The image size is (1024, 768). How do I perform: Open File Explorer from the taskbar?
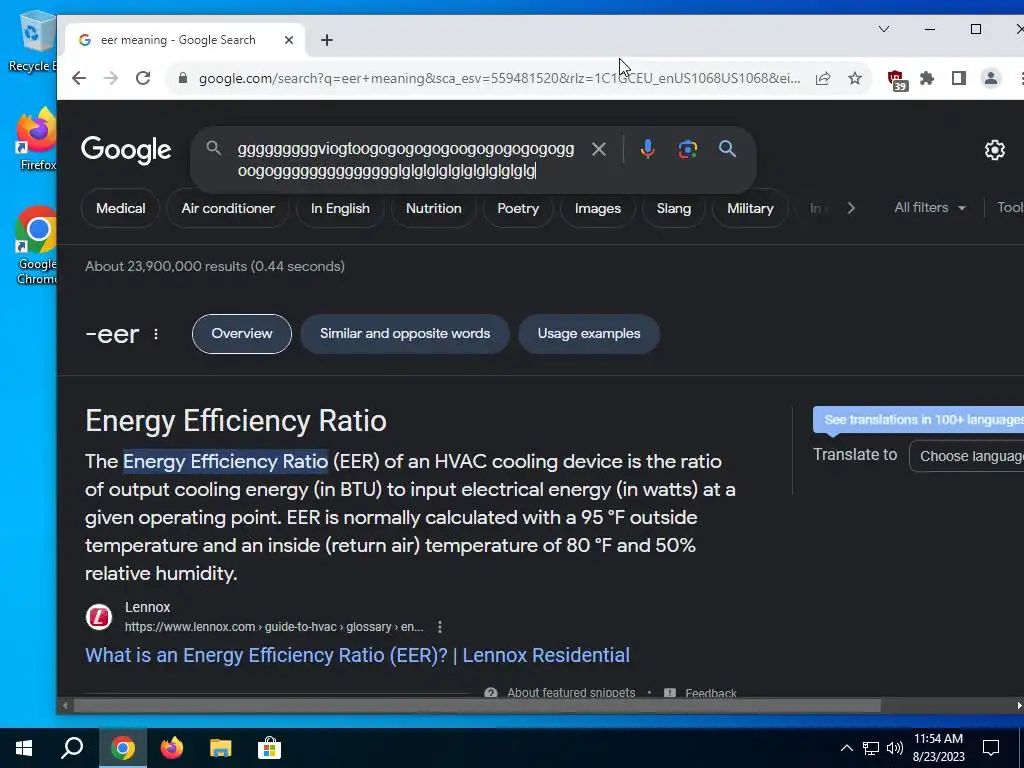[x=221, y=748]
